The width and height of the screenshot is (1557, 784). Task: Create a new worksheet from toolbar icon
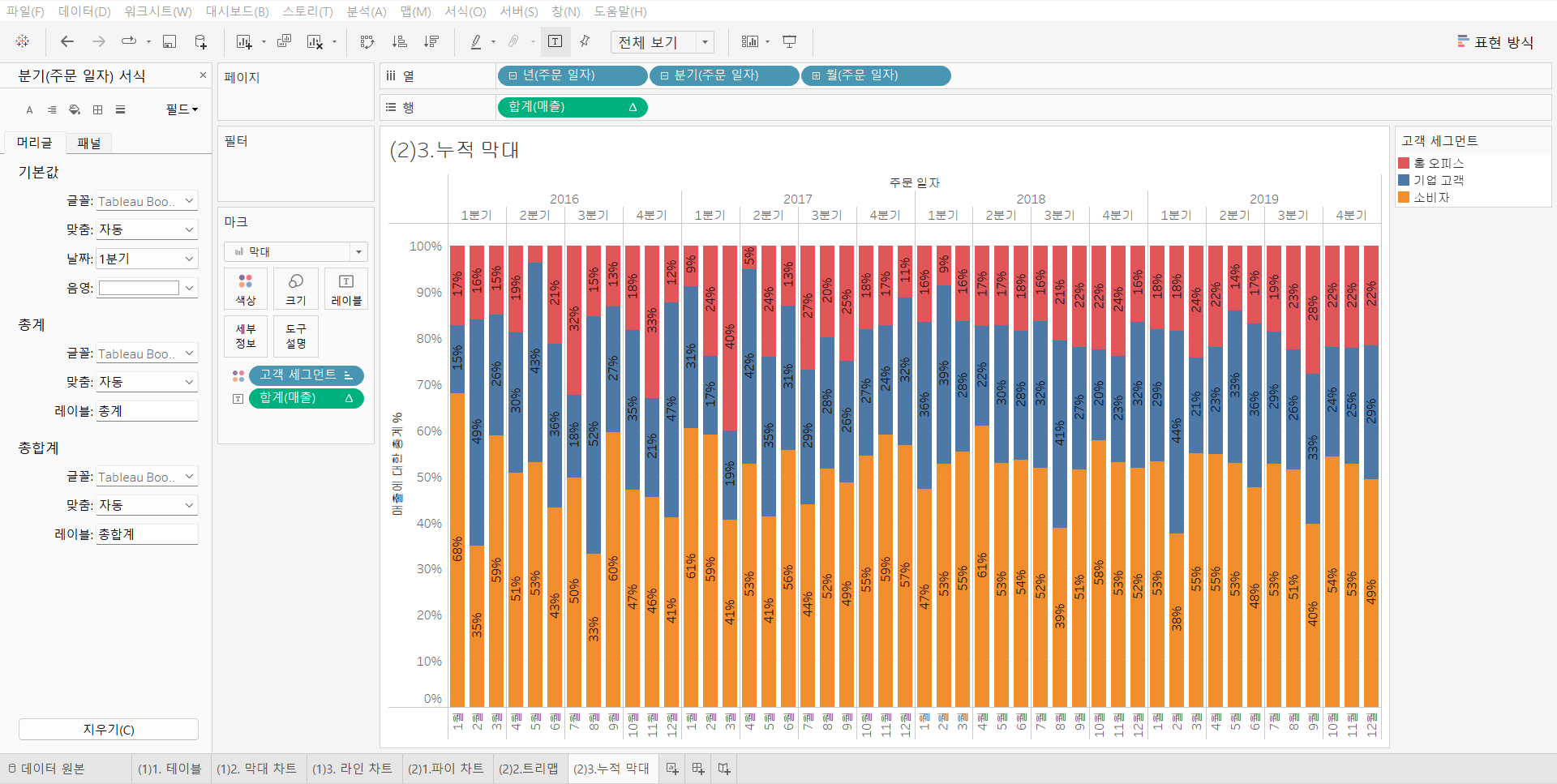click(x=243, y=41)
